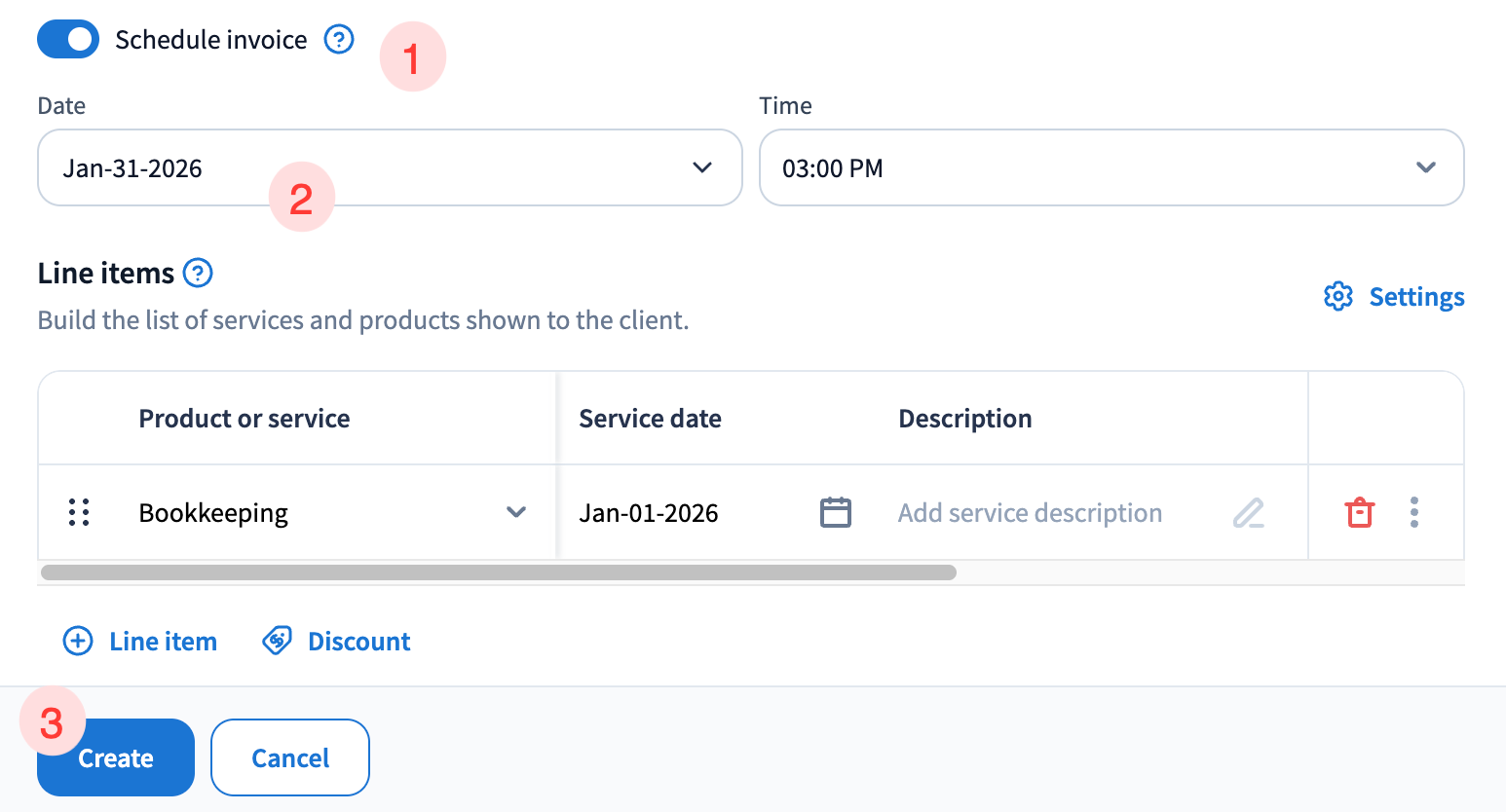The height and width of the screenshot is (812, 1506).
Task: Open the Settings link for line items
Action: coord(1416,297)
